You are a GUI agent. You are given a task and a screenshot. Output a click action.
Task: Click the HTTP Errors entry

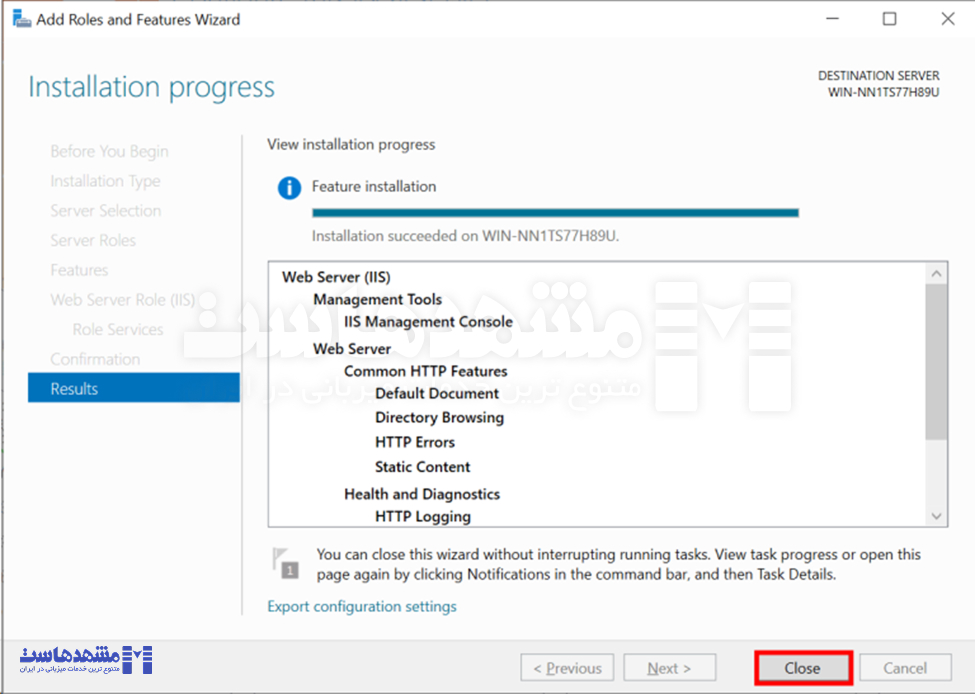pos(415,442)
